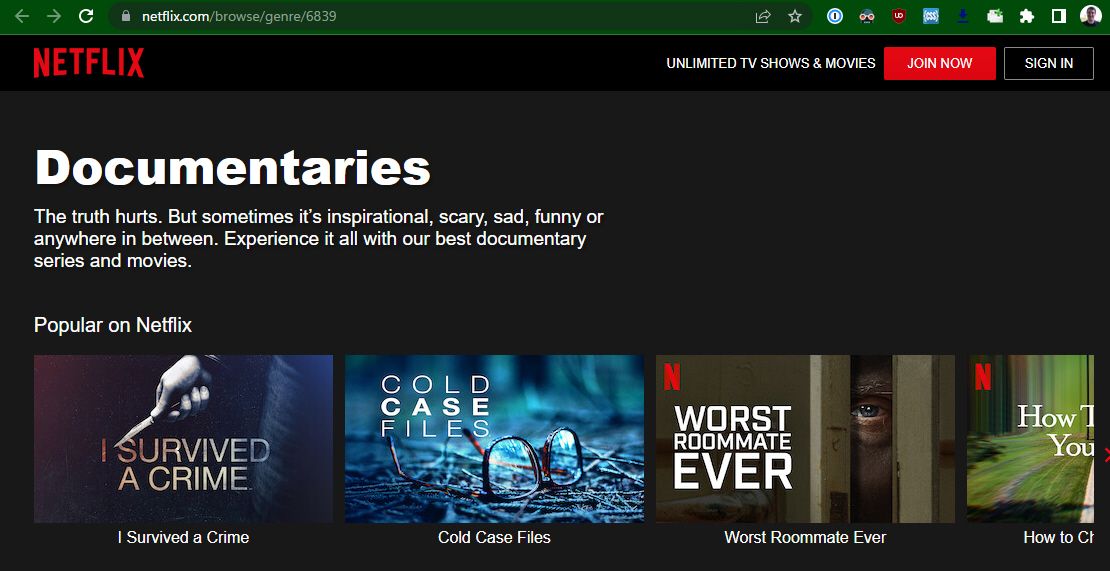The height and width of the screenshot is (571, 1110).
Task: Open the Cold Case Files thumbnail
Action: click(x=494, y=439)
